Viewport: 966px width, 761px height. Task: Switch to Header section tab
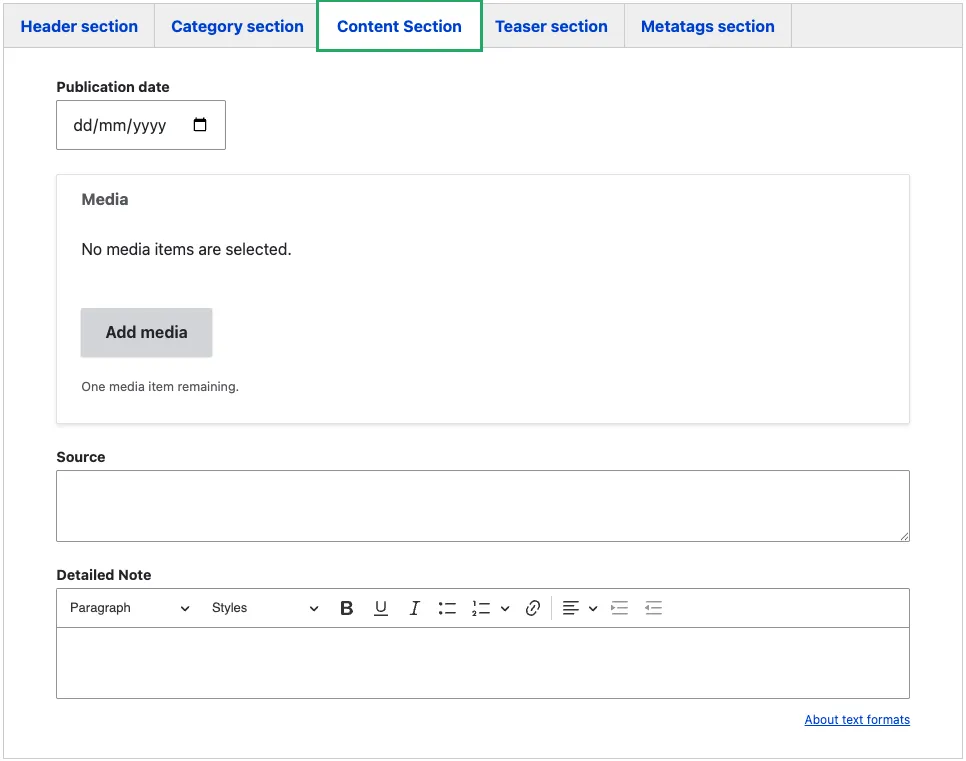[x=79, y=26]
